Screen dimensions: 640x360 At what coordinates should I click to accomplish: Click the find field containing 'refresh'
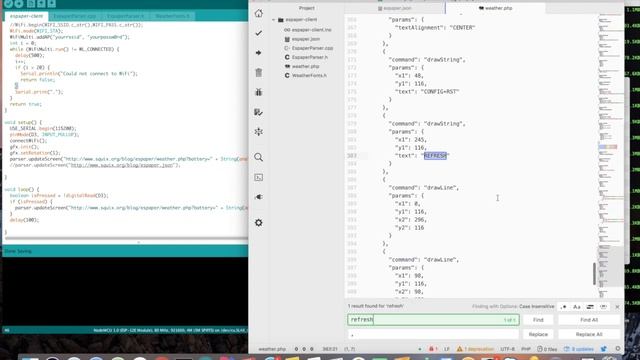coord(433,320)
